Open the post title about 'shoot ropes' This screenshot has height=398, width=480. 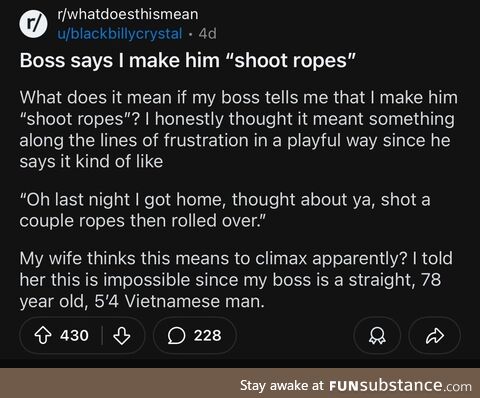click(x=186, y=61)
